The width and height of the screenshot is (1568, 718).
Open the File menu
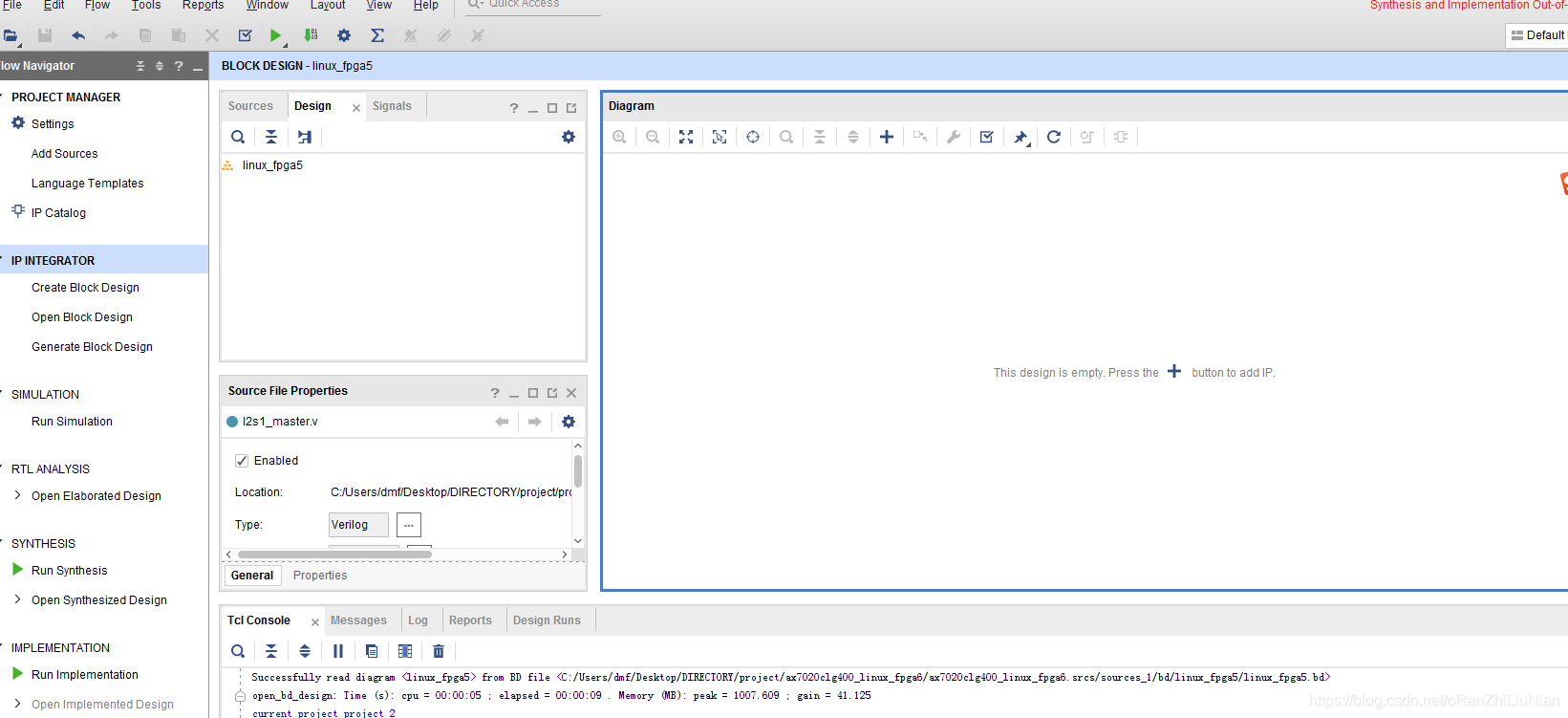pos(12,5)
